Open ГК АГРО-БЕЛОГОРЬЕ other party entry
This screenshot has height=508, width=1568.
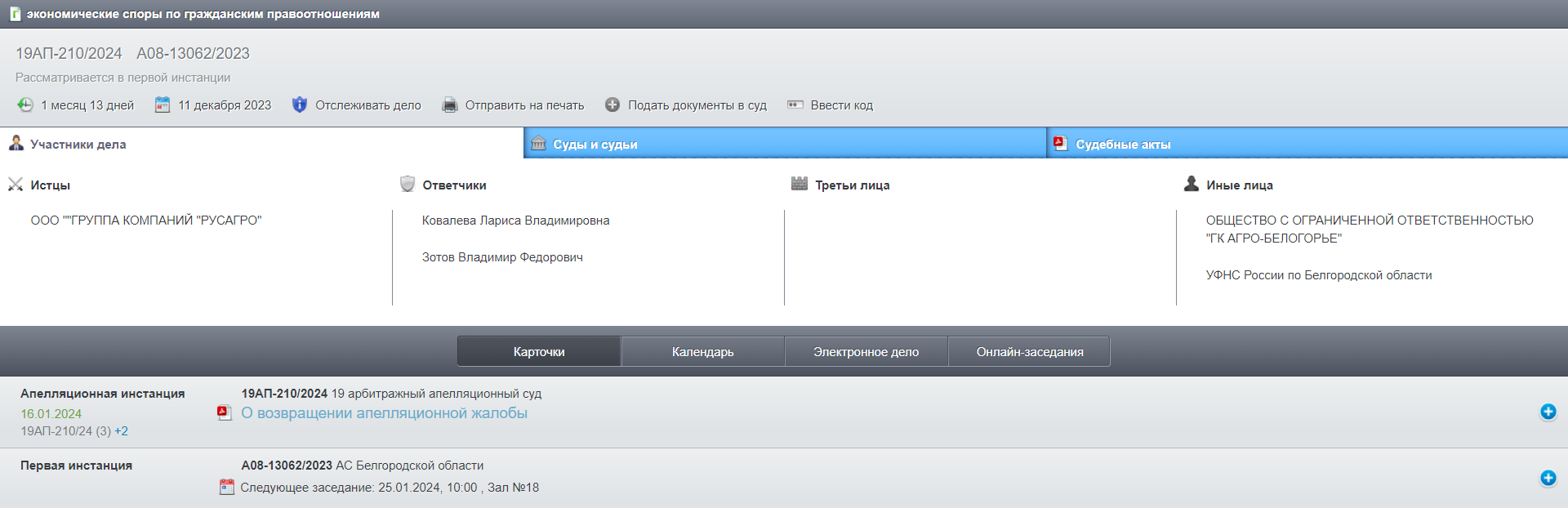1370,229
